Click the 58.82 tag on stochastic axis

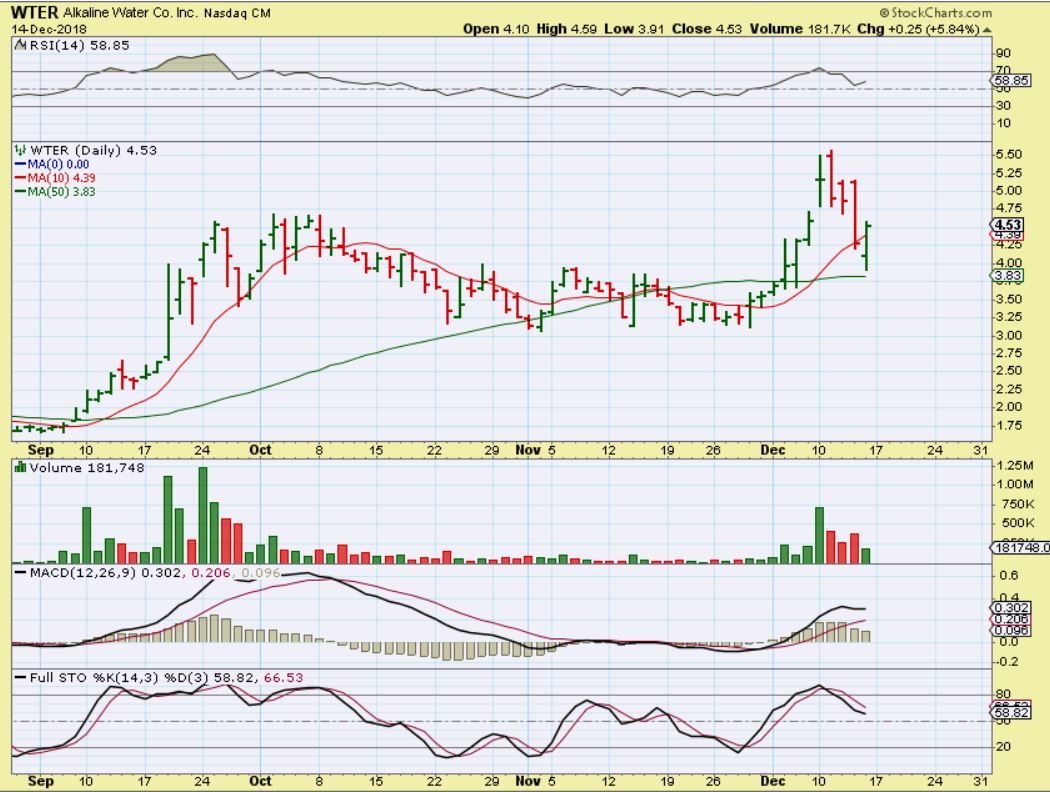pyautogui.click(x=1008, y=712)
